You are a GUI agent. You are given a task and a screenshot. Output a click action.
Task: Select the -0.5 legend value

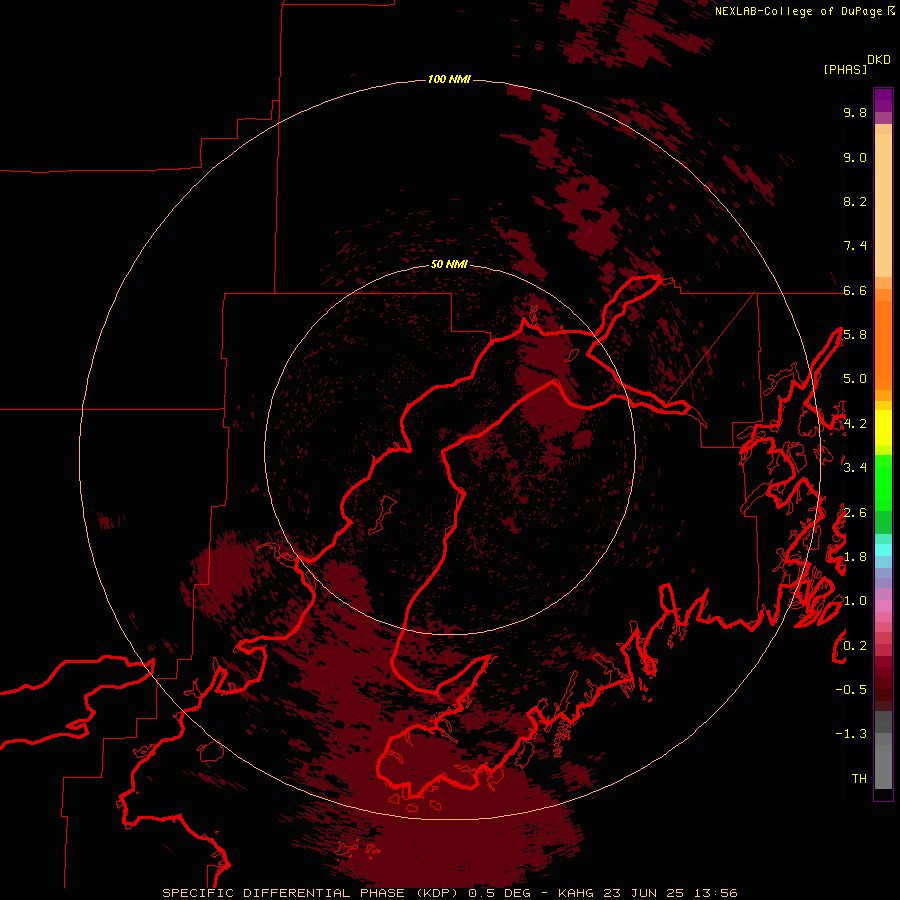click(x=851, y=690)
